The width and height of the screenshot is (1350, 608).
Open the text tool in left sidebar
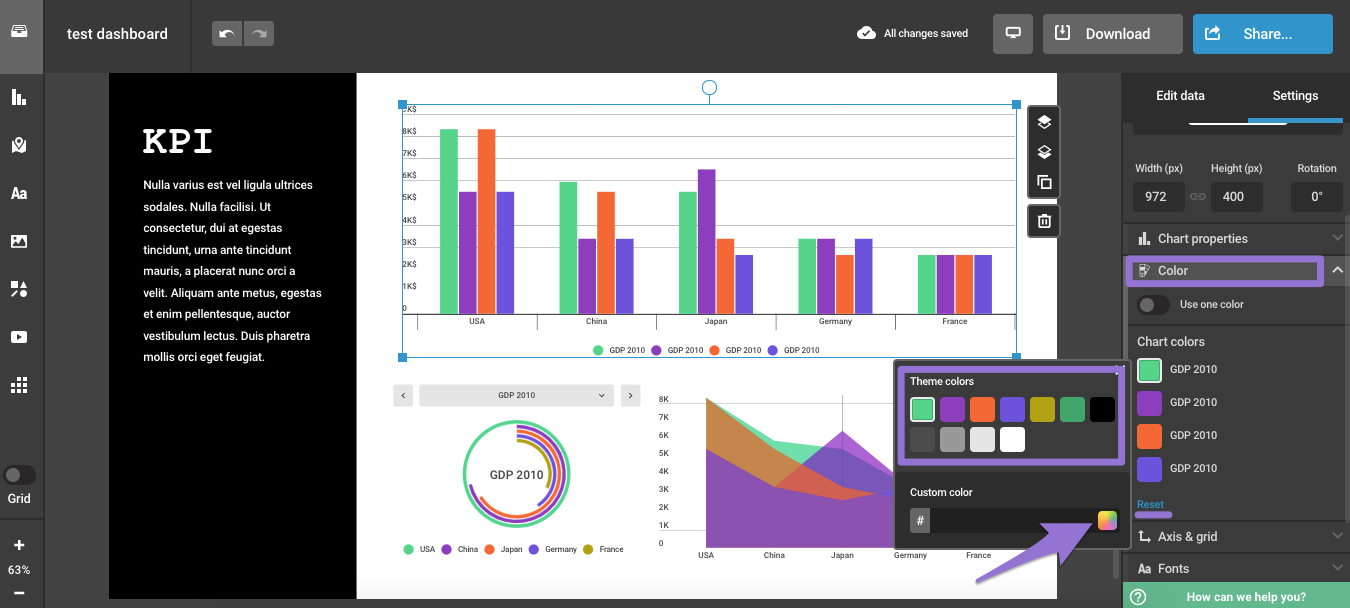[x=19, y=193]
